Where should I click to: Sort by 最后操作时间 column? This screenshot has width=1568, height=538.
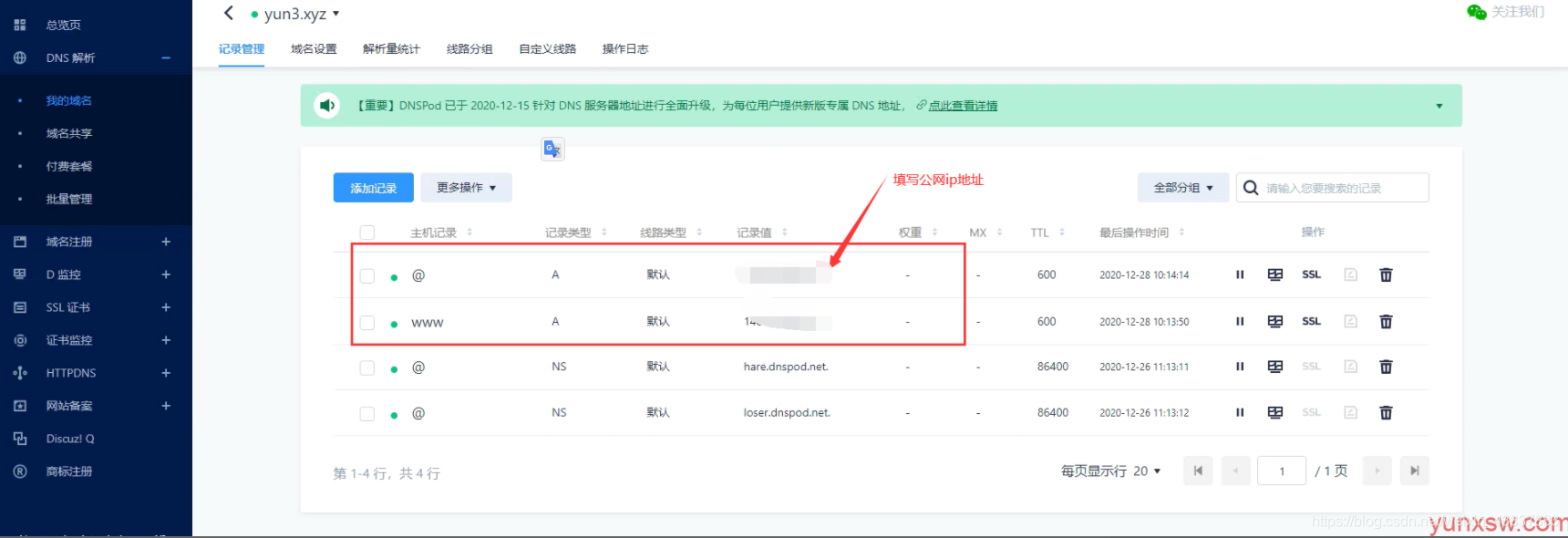tap(1181, 233)
